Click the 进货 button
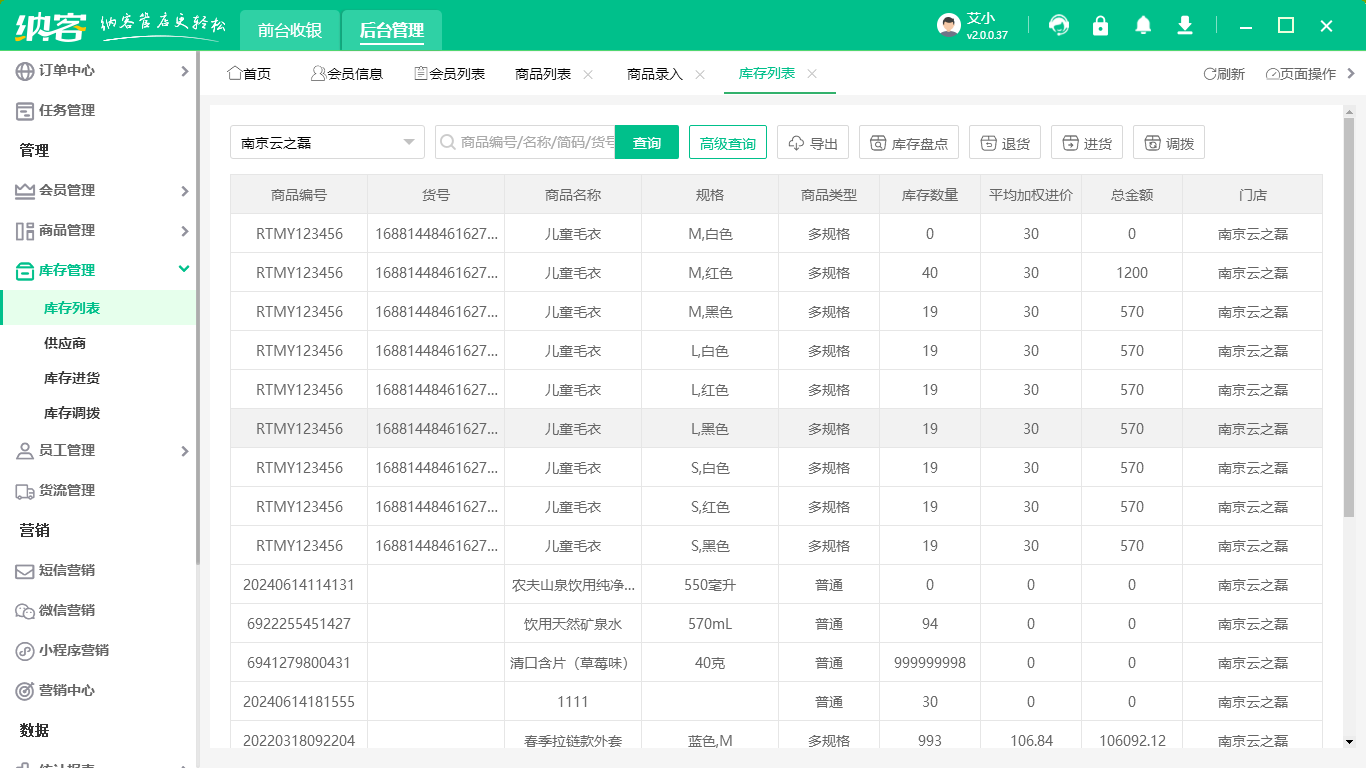Screen dimensions: 1366x768 click(1087, 142)
